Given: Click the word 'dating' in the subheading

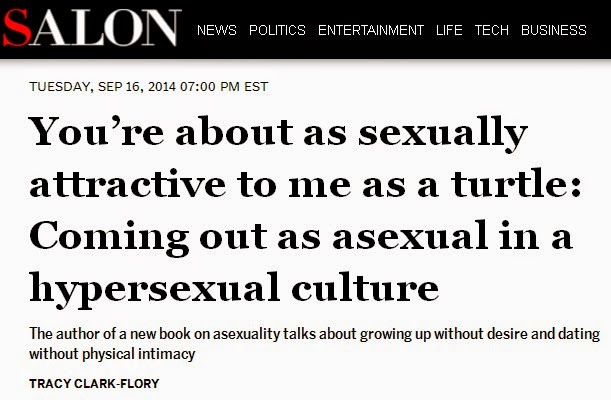Looking at the screenshot, I should pos(583,334).
